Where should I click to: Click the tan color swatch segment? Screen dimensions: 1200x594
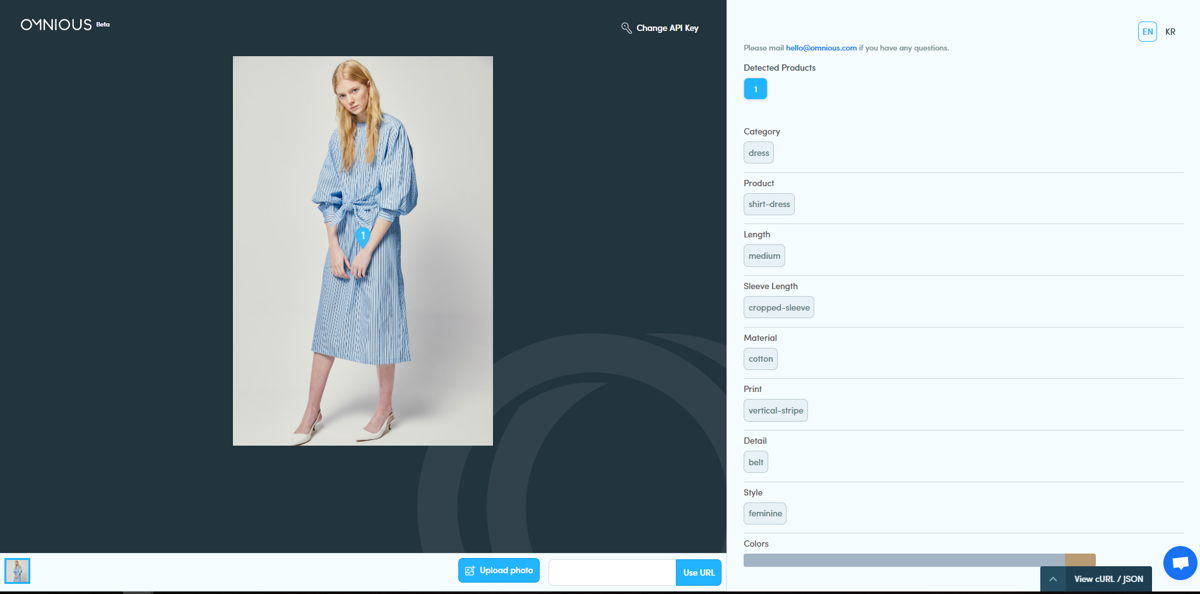click(1080, 560)
